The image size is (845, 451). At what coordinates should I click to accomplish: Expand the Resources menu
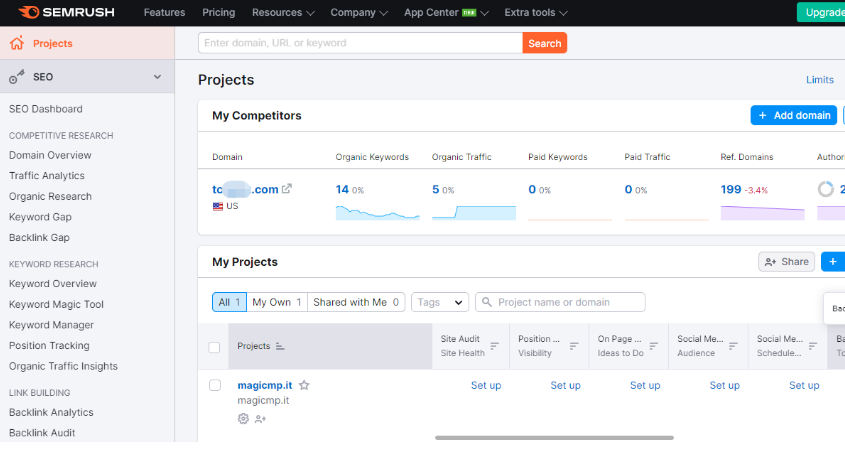point(282,13)
